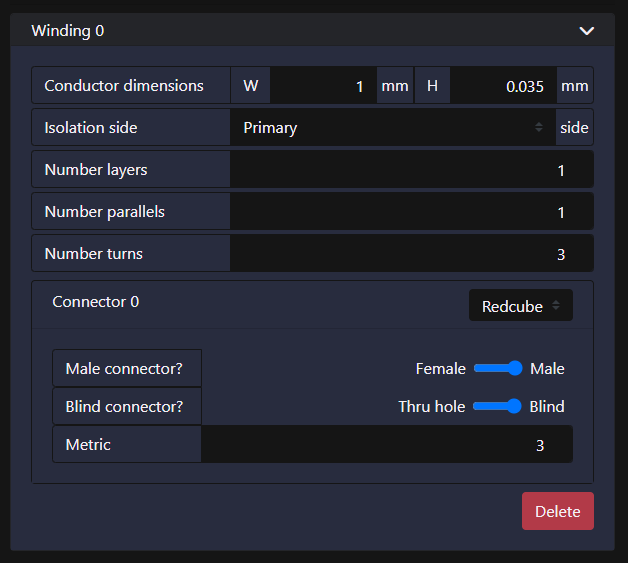Click the Blind label next to switch
628x563 pixels.
tap(547, 406)
